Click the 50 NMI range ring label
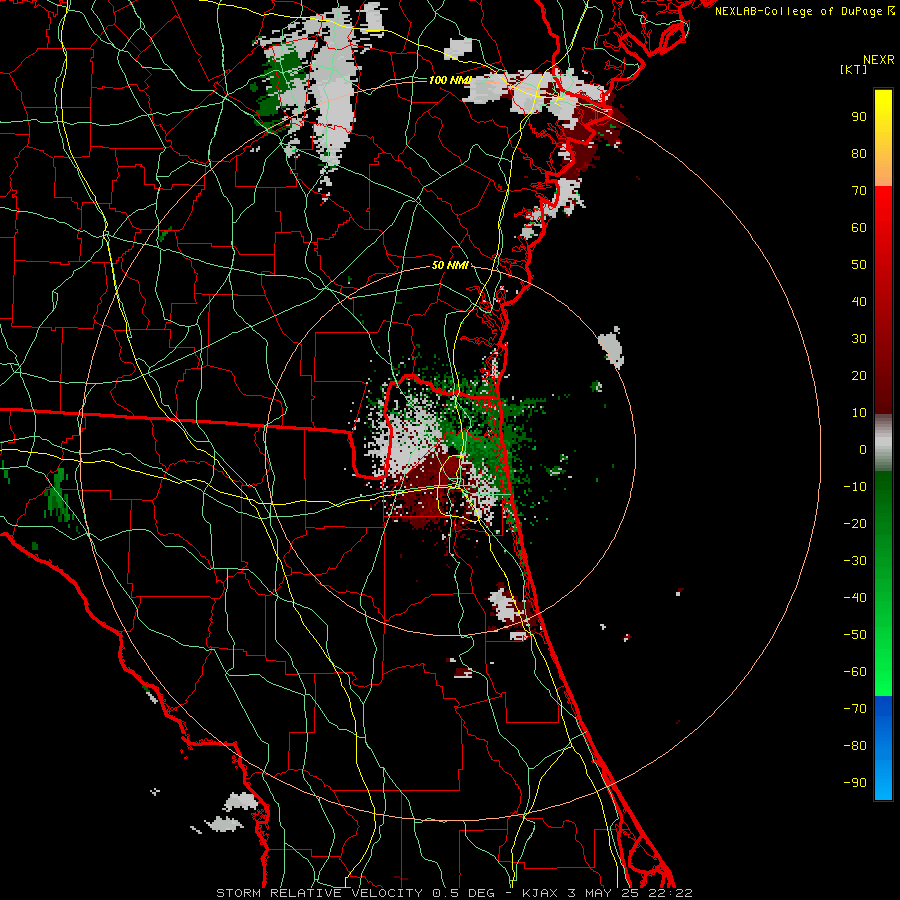 pyautogui.click(x=450, y=265)
